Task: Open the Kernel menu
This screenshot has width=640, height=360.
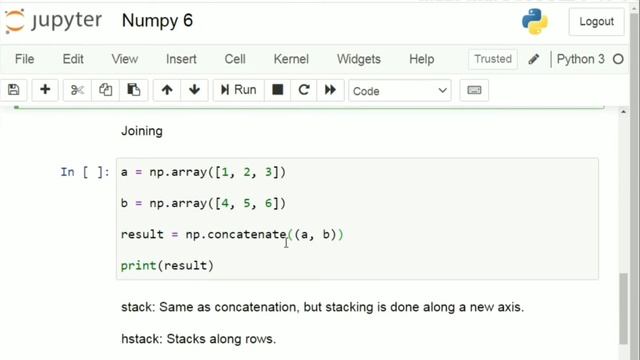Action: (x=291, y=59)
